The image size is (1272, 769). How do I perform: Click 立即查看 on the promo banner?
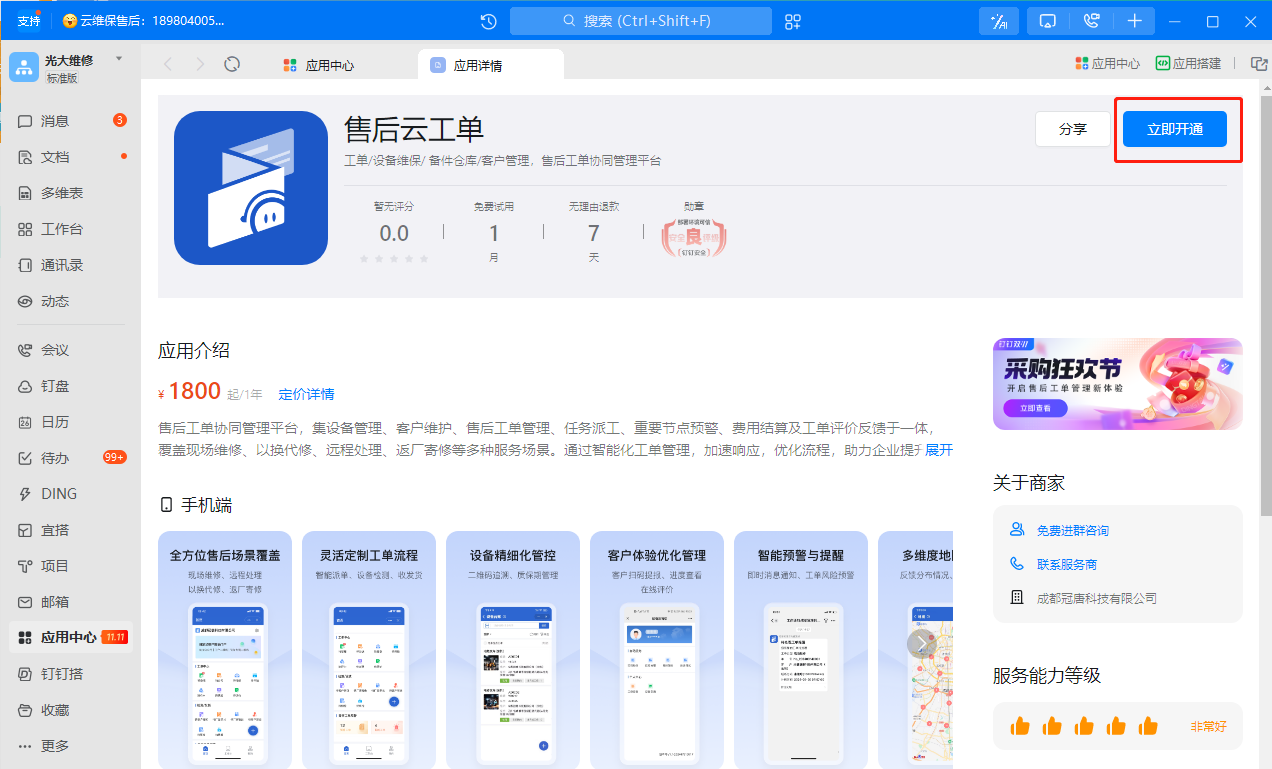click(x=1036, y=408)
